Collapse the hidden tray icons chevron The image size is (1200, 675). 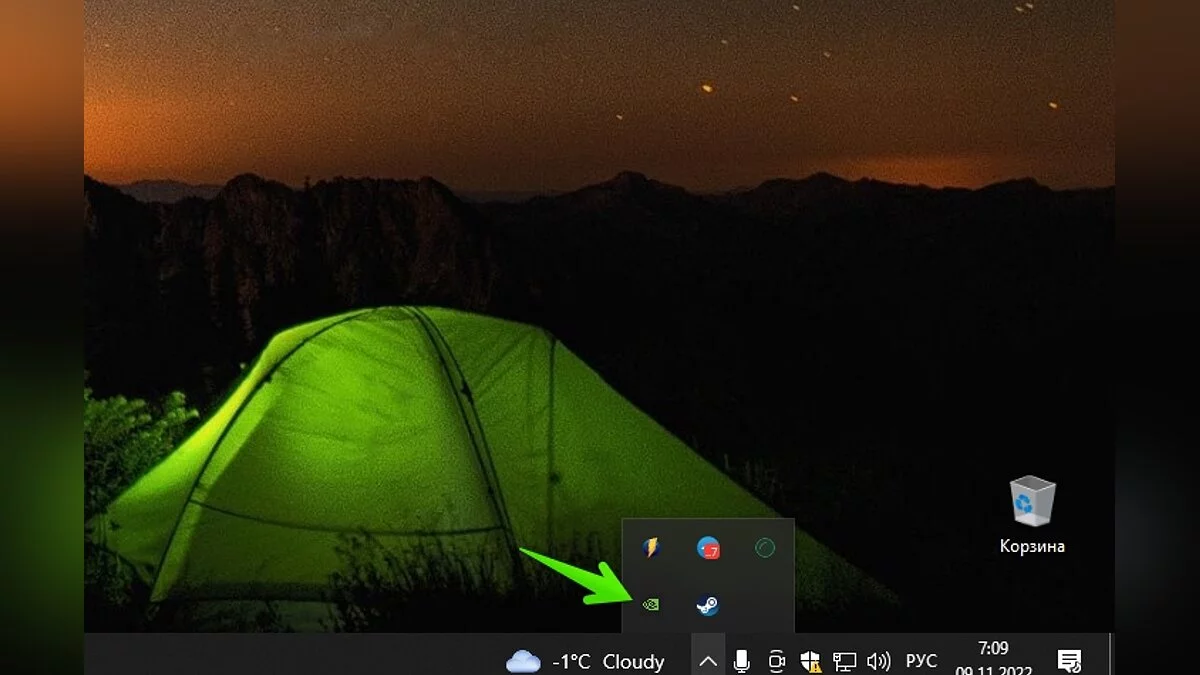coord(707,661)
